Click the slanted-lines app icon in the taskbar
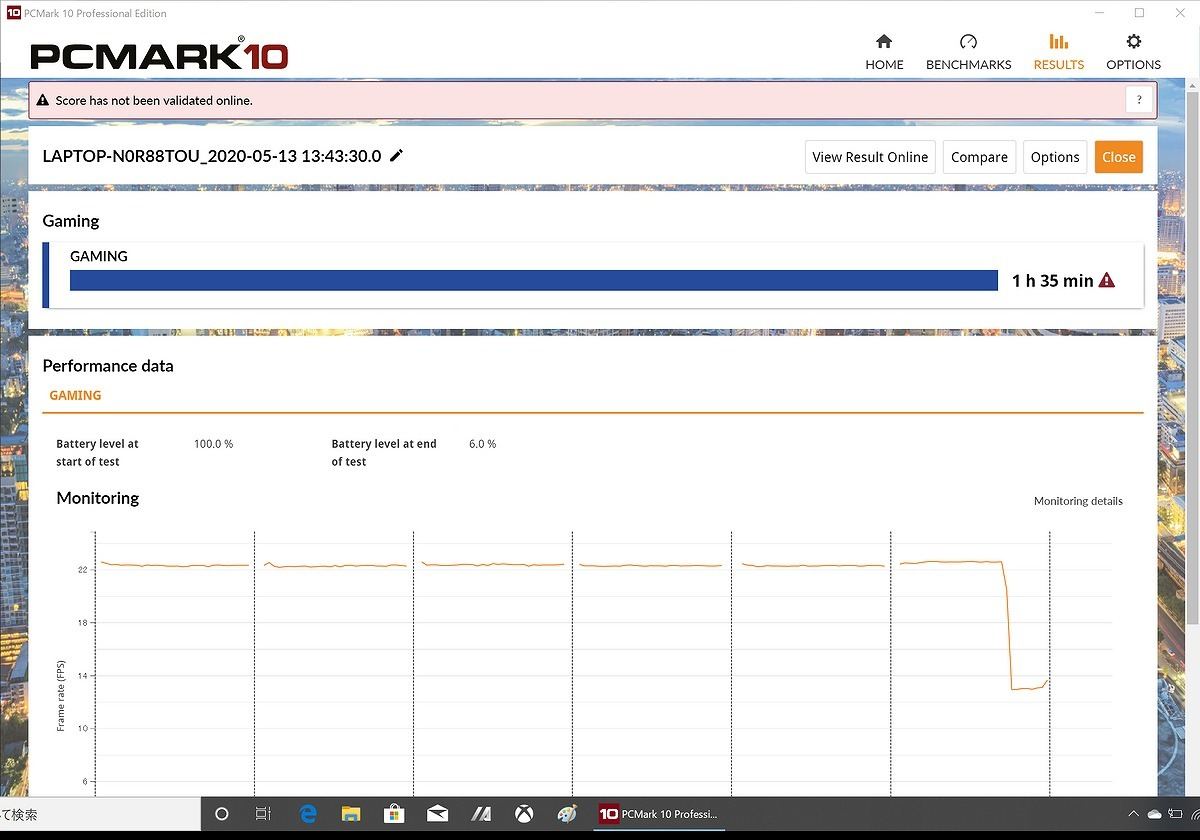This screenshot has width=1200, height=840. (480, 814)
